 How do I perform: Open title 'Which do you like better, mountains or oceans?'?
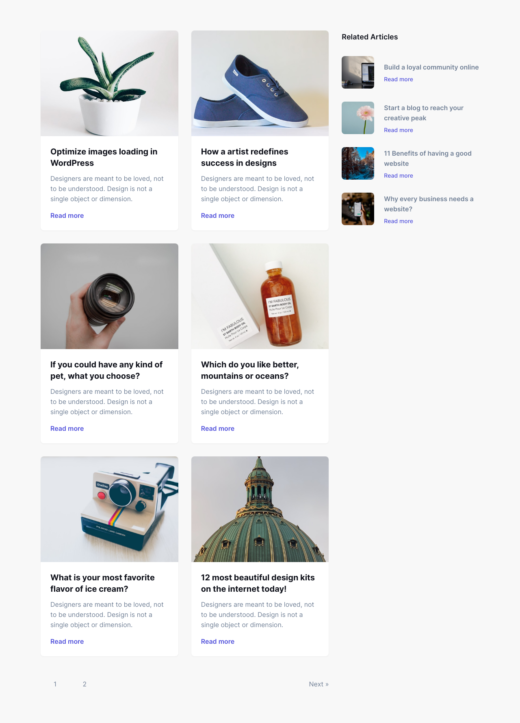coord(250,370)
